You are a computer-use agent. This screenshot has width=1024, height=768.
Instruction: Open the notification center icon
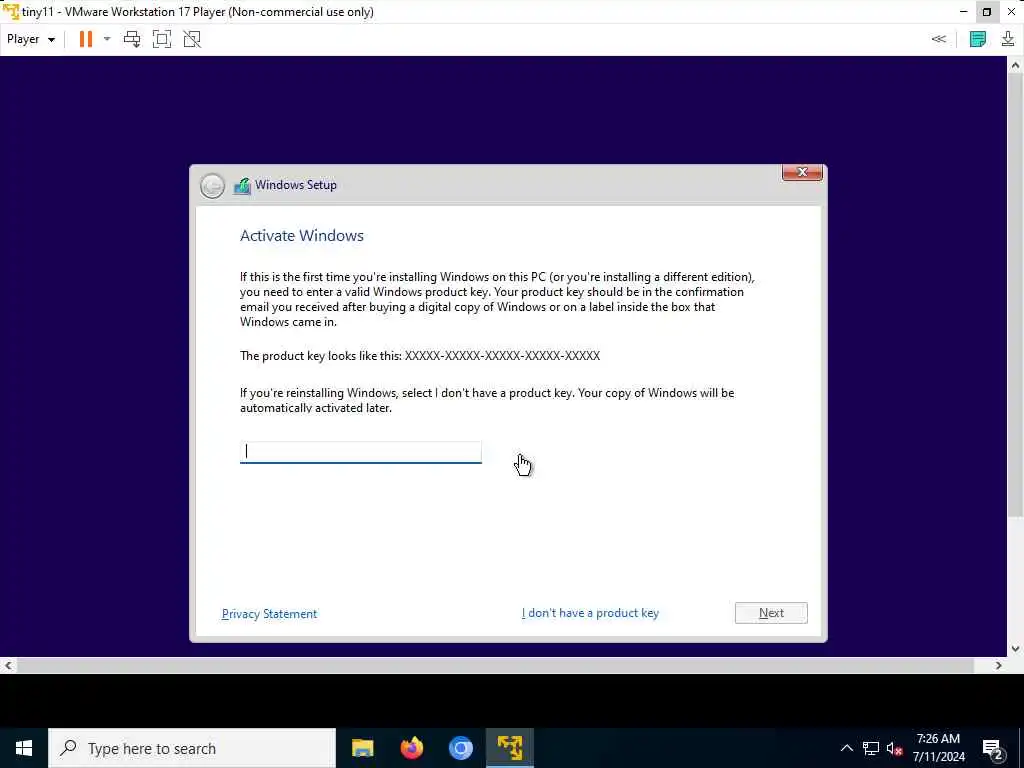coord(993,748)
